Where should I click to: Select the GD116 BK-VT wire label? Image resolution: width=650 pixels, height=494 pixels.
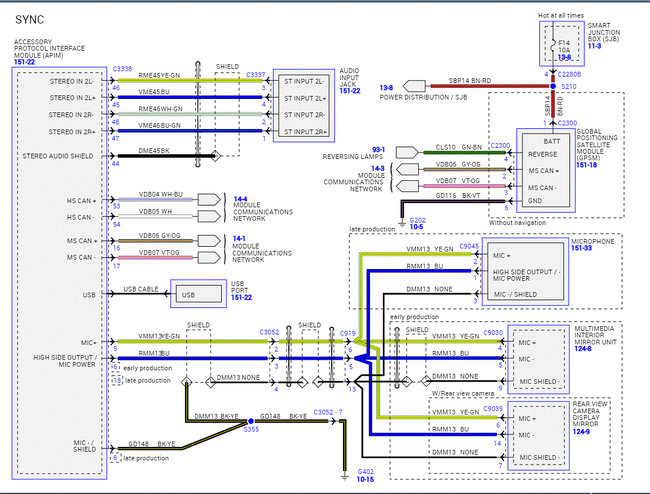coord(458,196)
